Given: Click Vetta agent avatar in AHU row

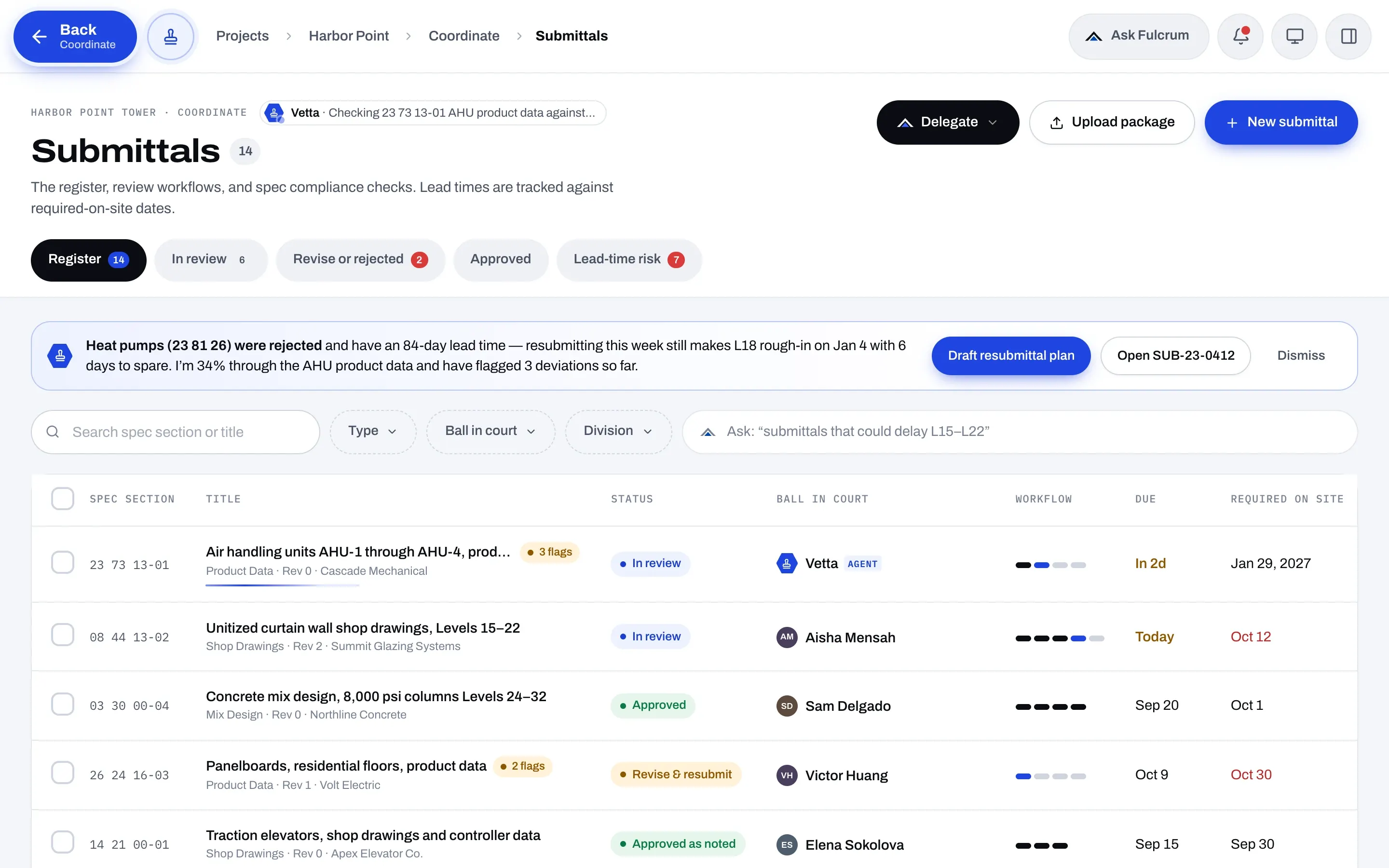Looking at the screenshot, I should point(787,564).
